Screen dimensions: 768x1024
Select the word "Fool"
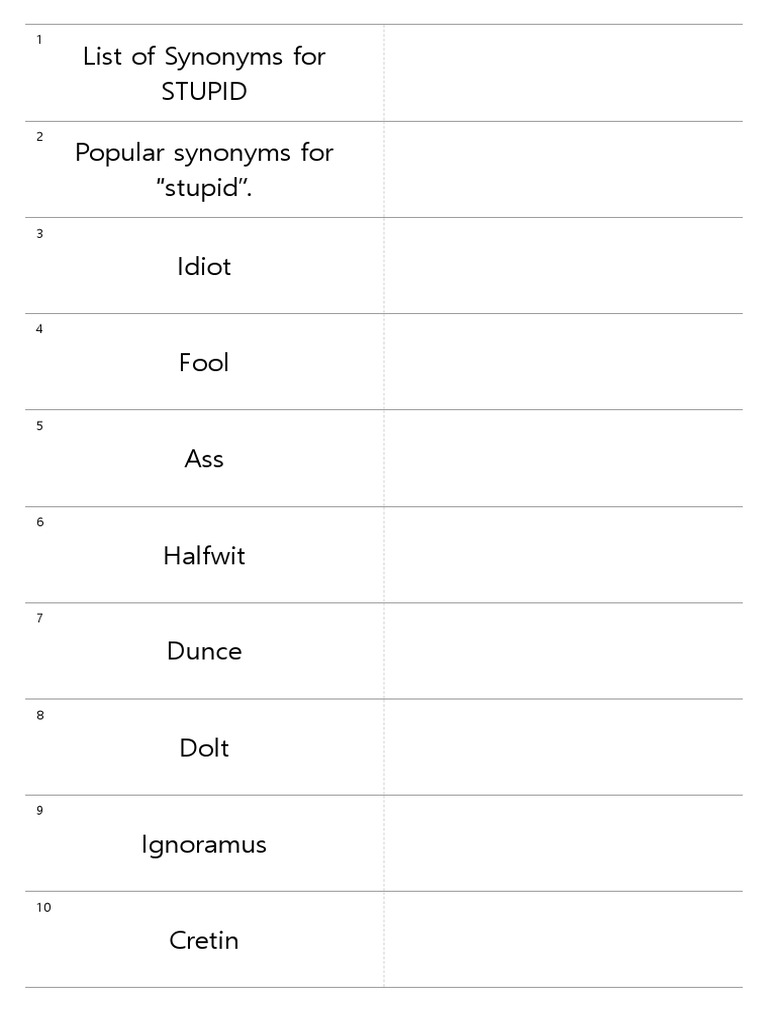(x=204, y=363)
